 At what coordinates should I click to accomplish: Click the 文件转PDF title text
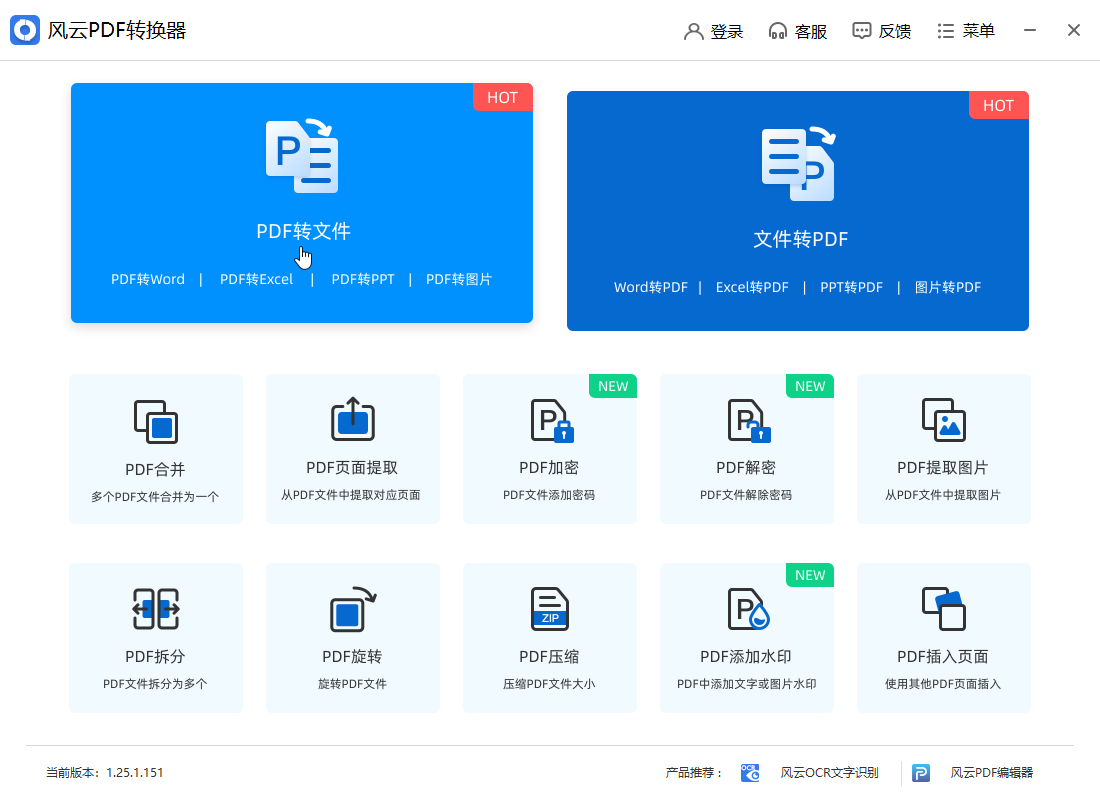800,239
